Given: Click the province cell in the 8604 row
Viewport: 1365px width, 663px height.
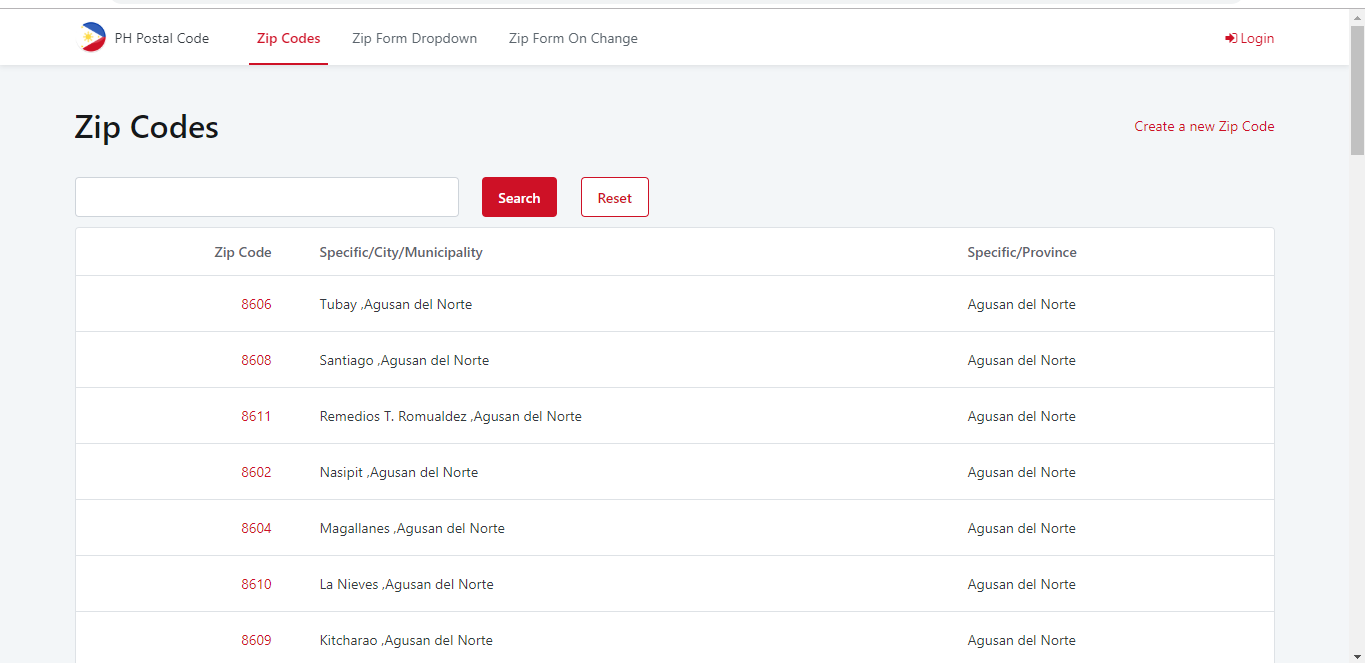Looking at the screenshot, I should coord(1022,528).
